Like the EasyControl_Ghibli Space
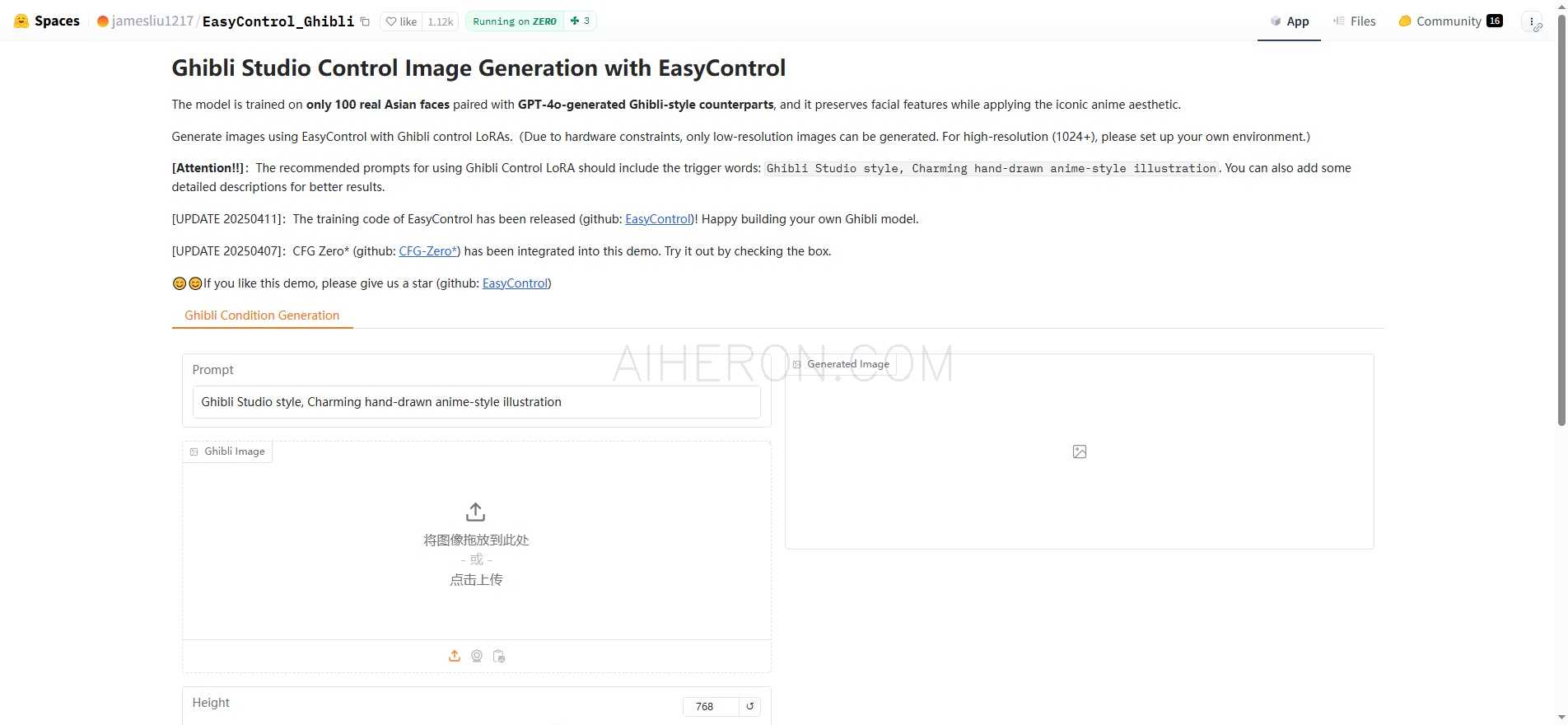This screenshot has height=725, width=1568. 402,21
